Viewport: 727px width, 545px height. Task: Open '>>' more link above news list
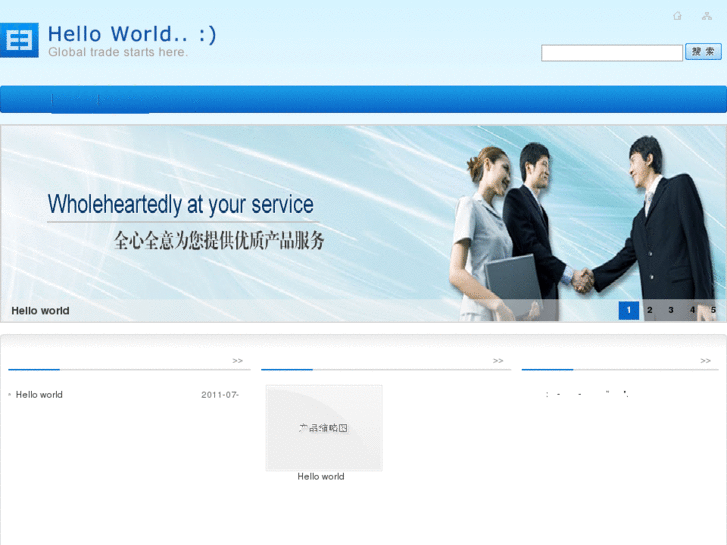(237, 360)
